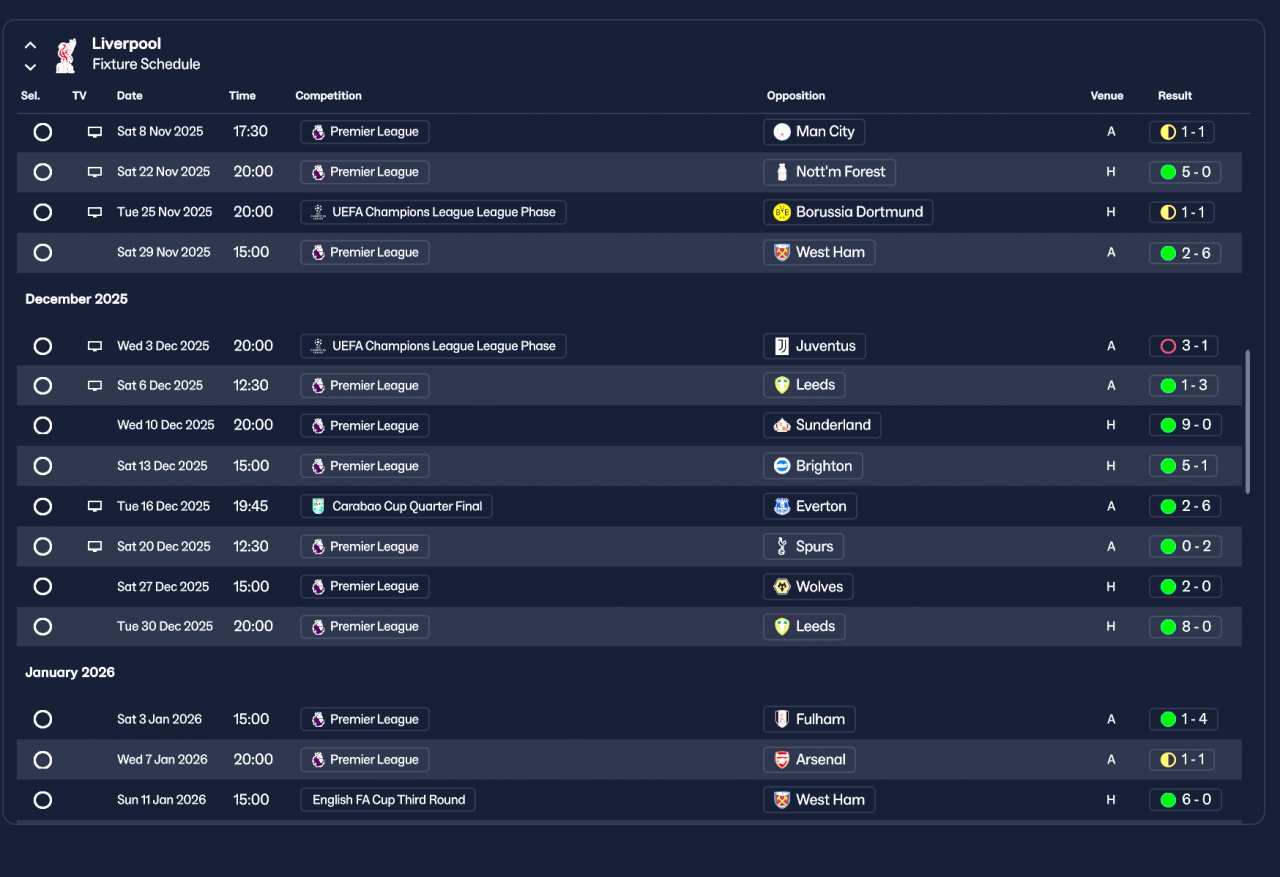The height and width of the screenshot is (877, 1280).
Task: Click the Champions League logo on Tue 25 Nov
Action: click(318, 212)
